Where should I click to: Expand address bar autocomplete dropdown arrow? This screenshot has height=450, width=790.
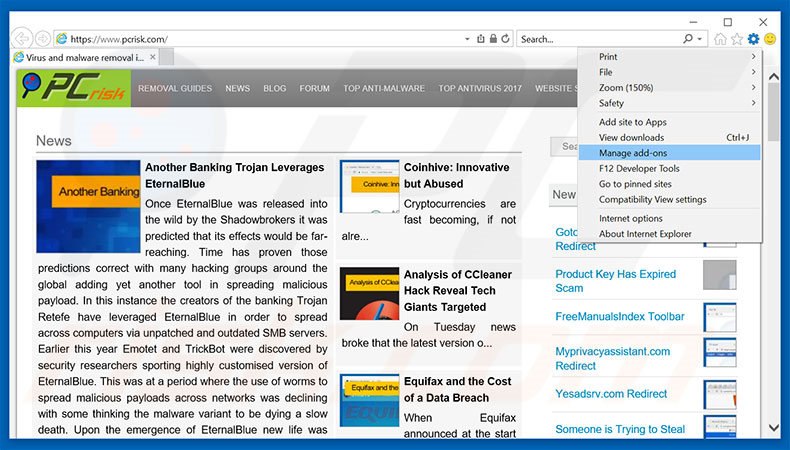point(467,39)
